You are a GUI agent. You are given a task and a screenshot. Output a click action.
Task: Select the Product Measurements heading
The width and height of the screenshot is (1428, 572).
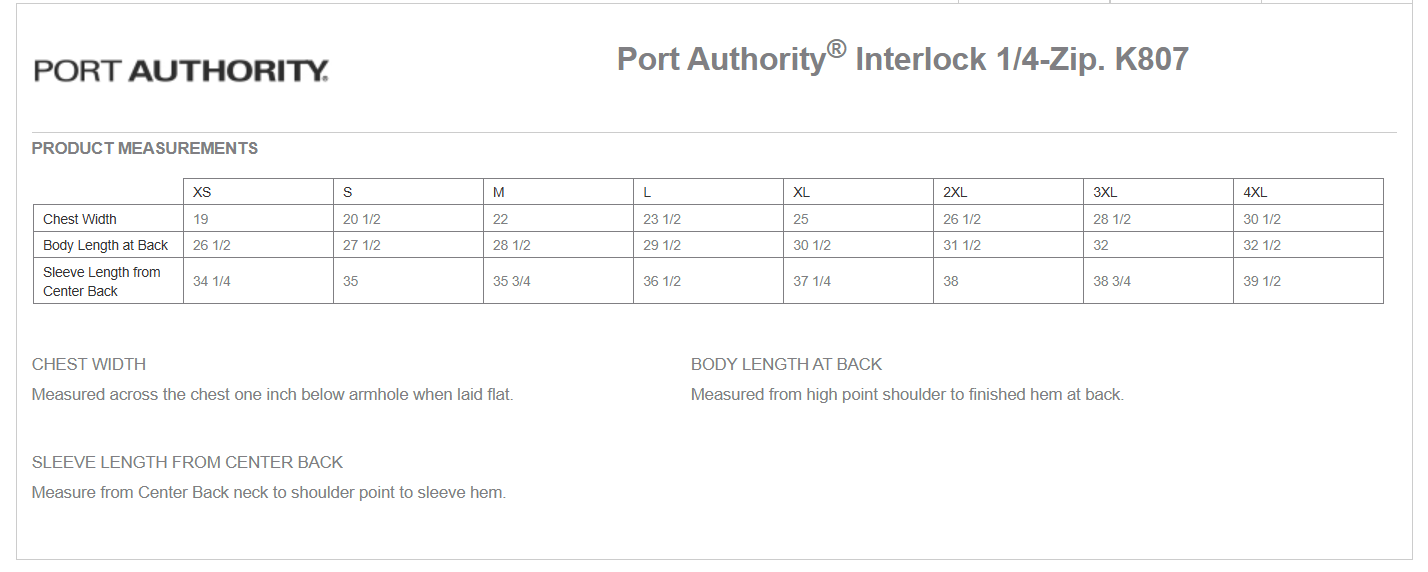coord(145,148)
